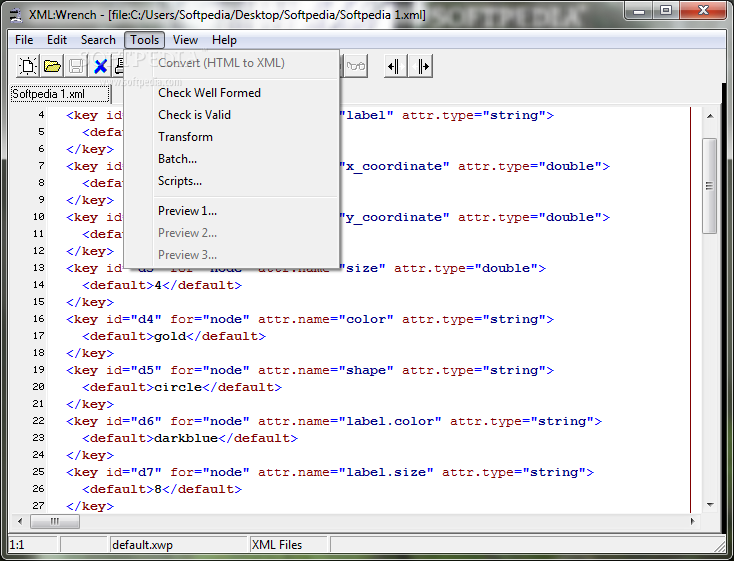Image resolution: width=734 pixels, height=561 pixels.
Task: Click the right-pointing arrow bar icon
Action: [x=420, y=66]
